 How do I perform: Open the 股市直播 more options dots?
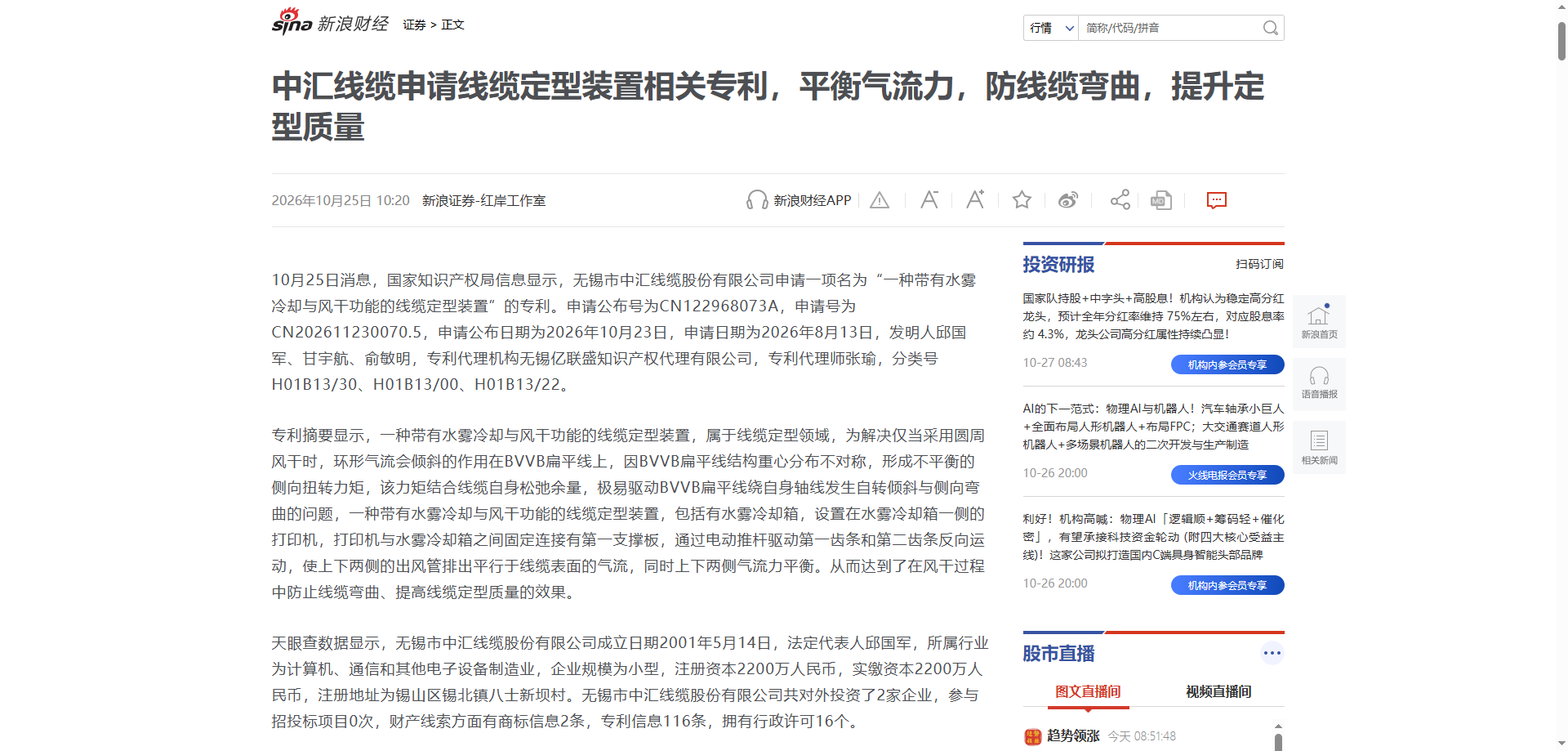(x=1272, y=653)
